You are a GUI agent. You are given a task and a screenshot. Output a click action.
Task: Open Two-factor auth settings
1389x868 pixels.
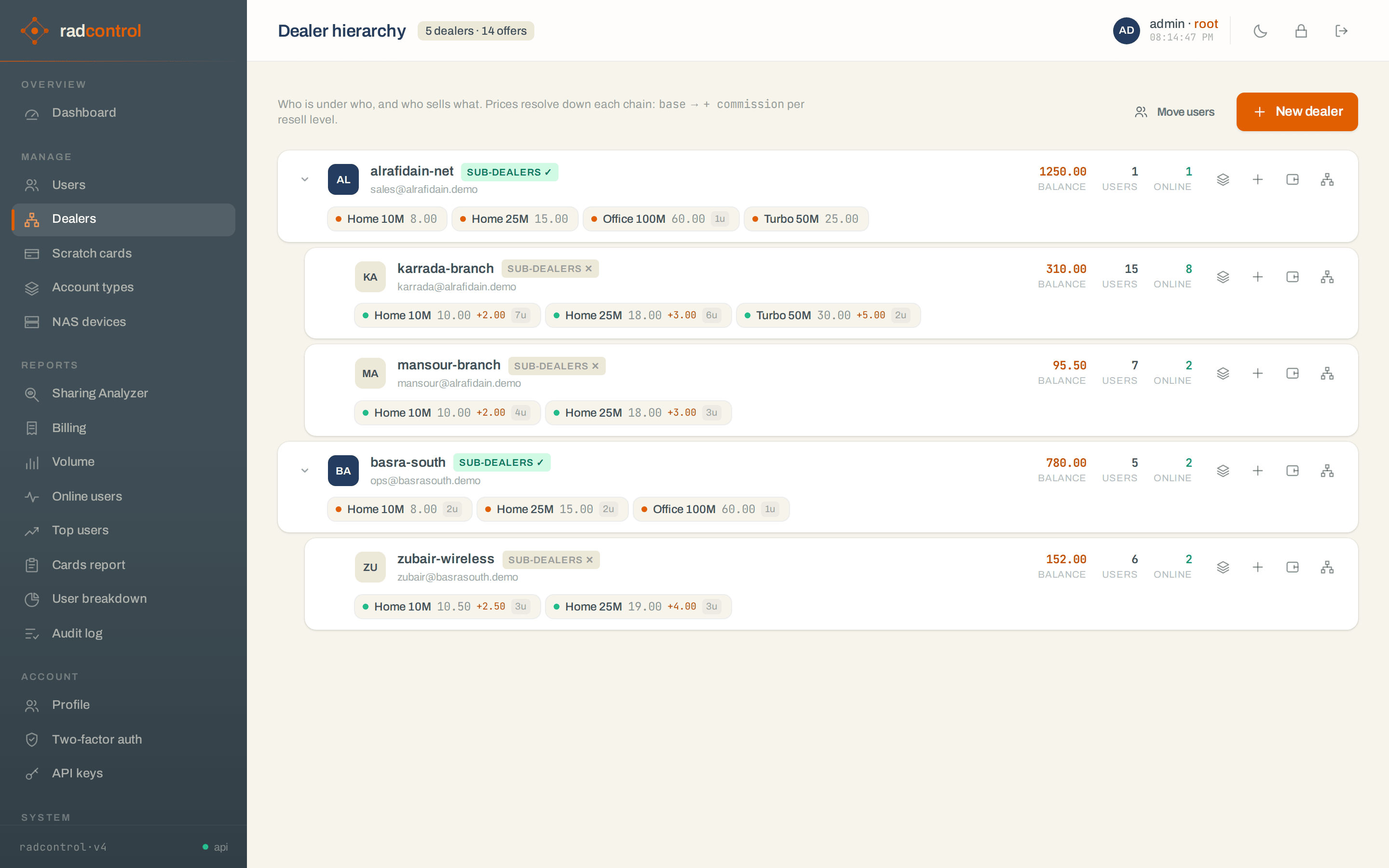coord(123,739)
